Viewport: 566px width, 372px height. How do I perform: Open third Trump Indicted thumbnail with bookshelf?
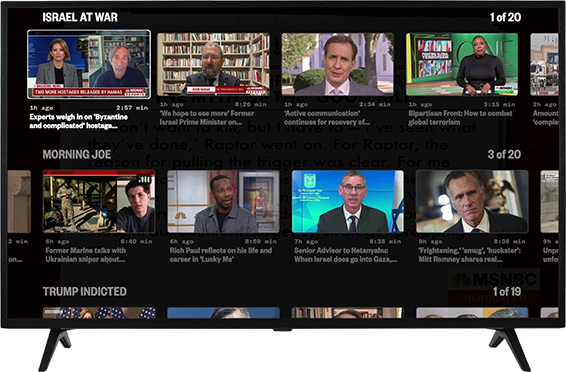tap(347, 313)
